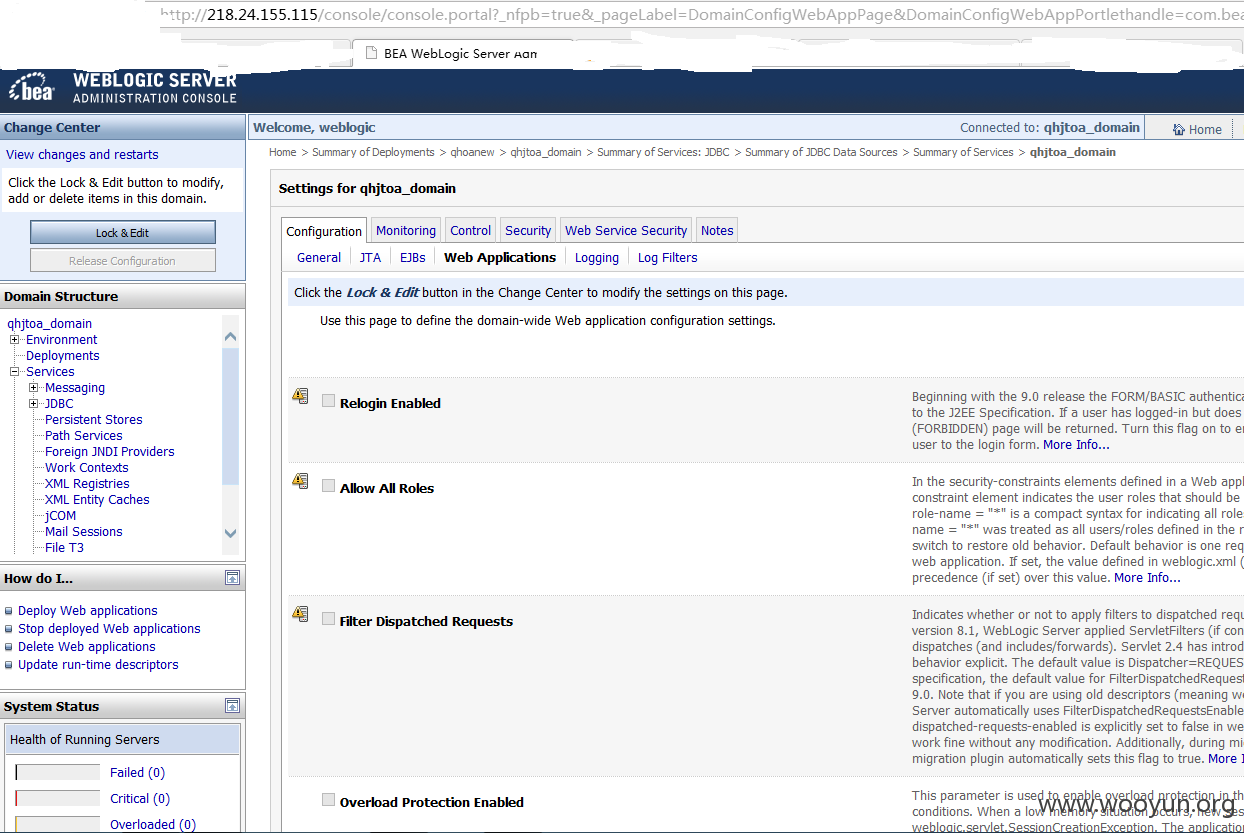1244x833 pixels.
Task: Switch to Log Filters subtab
Action: click(x=668, y=257)
